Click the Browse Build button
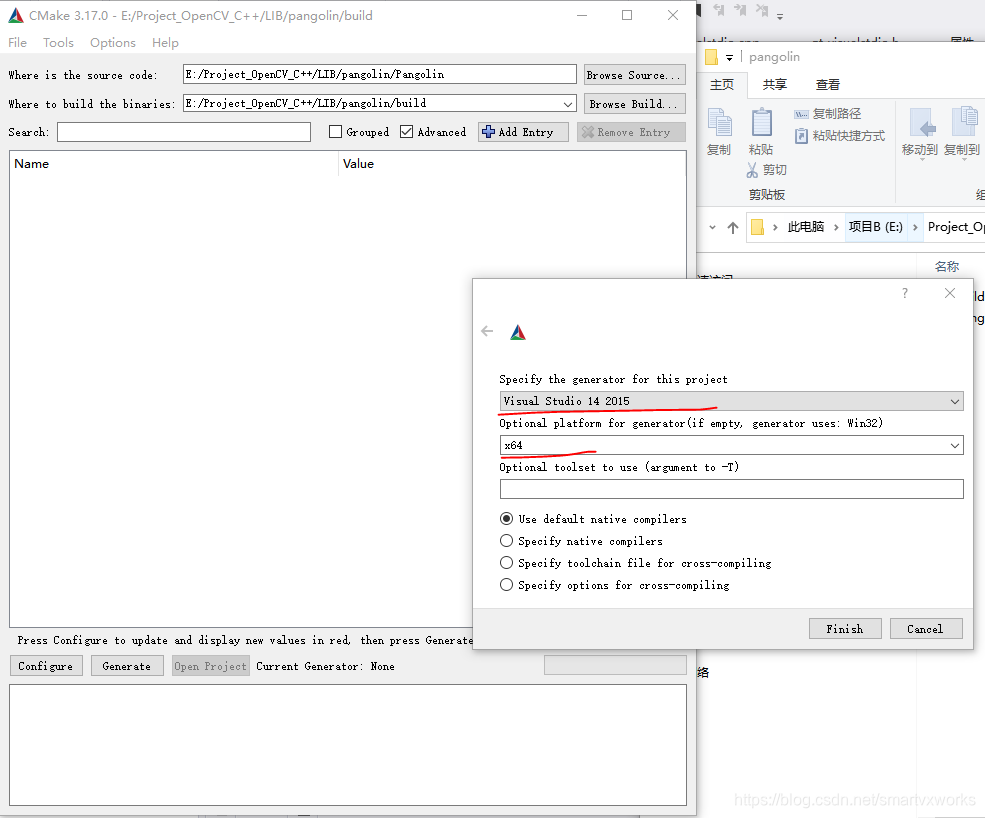 634,104
